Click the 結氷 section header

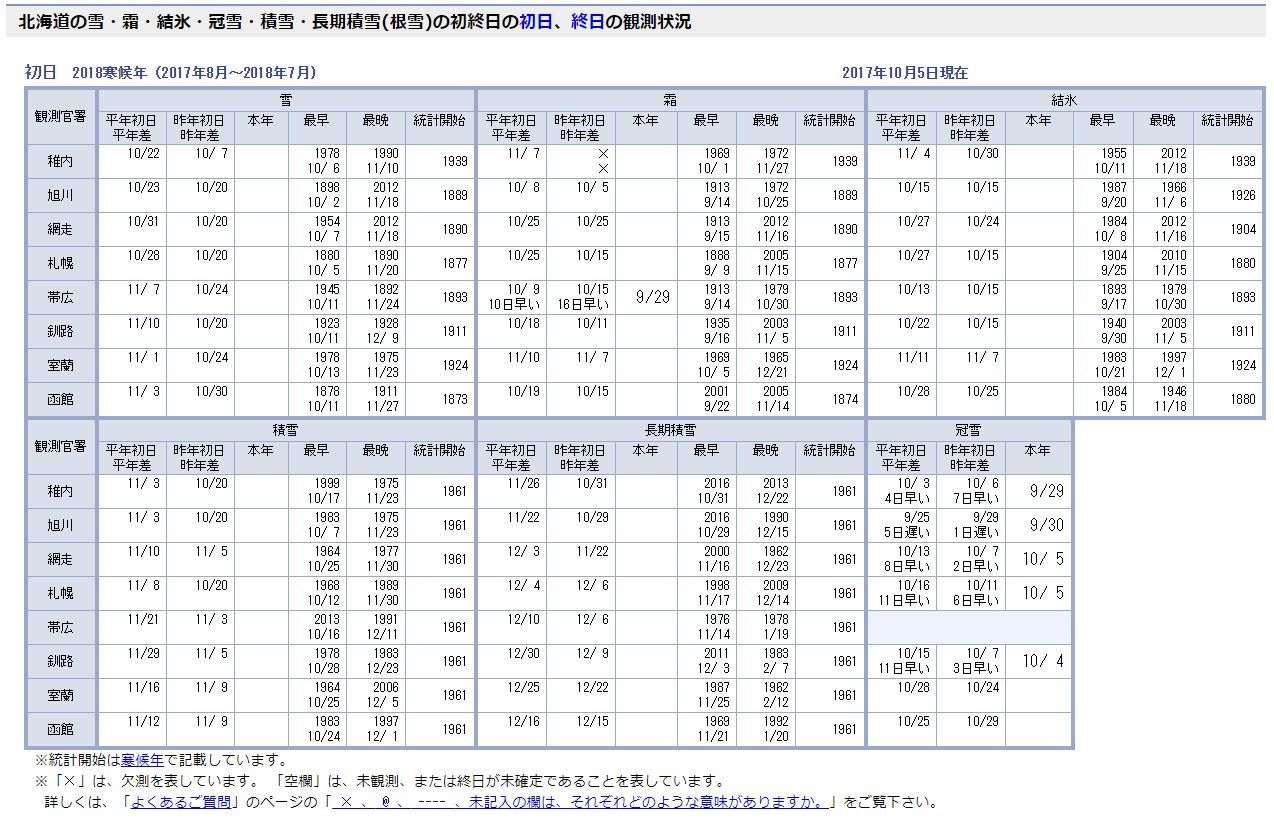(1064, 100)
